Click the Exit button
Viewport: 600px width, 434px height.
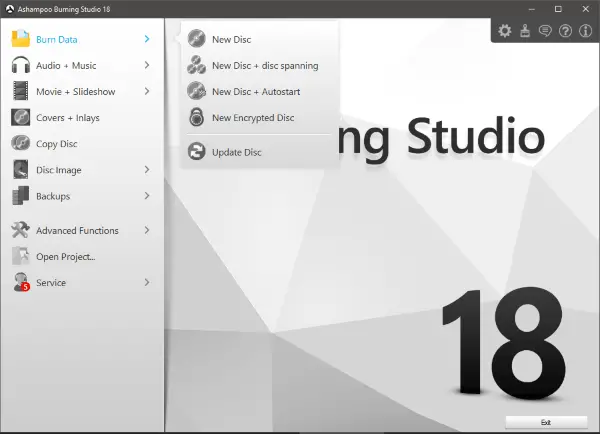546,422
